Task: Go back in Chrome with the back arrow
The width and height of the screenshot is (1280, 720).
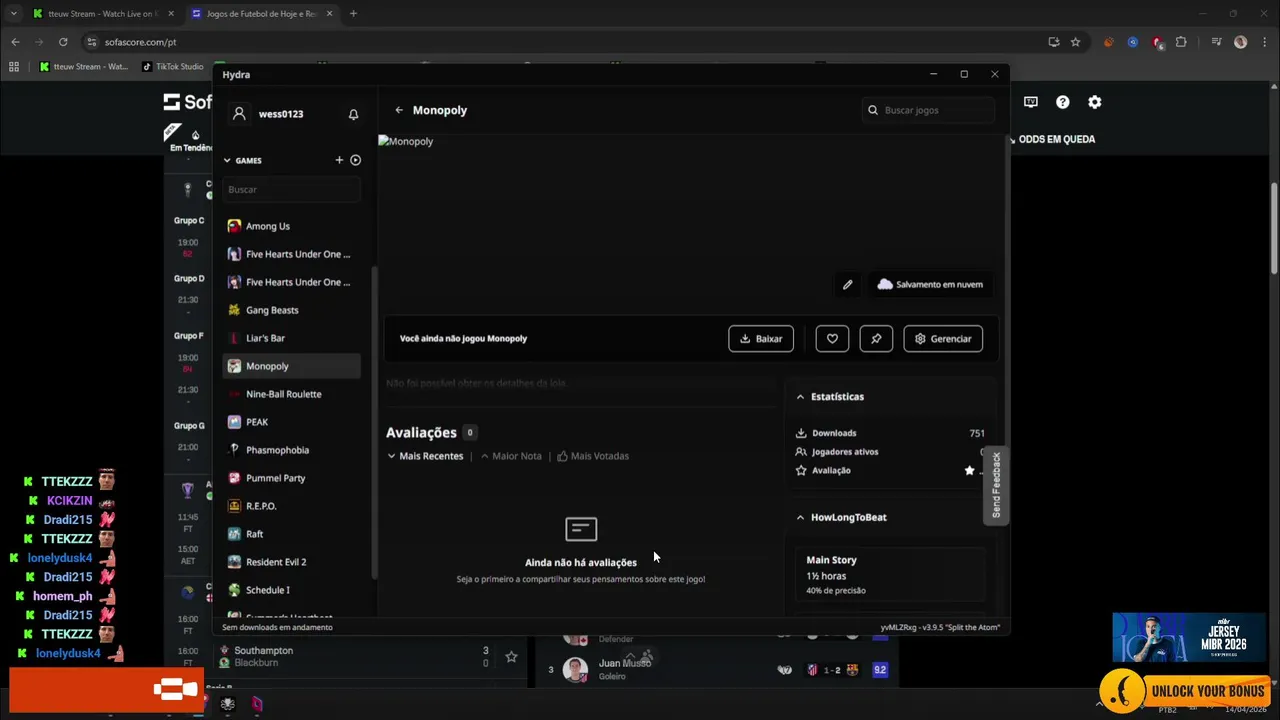Action: [15, 42]
